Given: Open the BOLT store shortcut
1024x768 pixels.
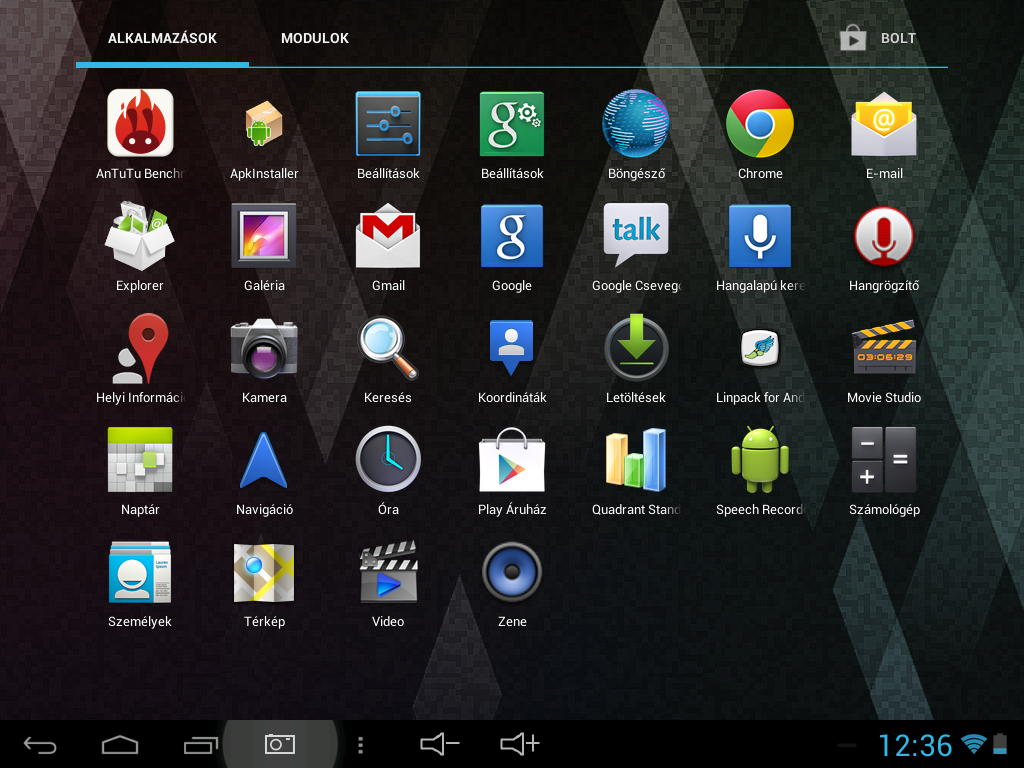Looking at the screenshot, I should [878, 38].
